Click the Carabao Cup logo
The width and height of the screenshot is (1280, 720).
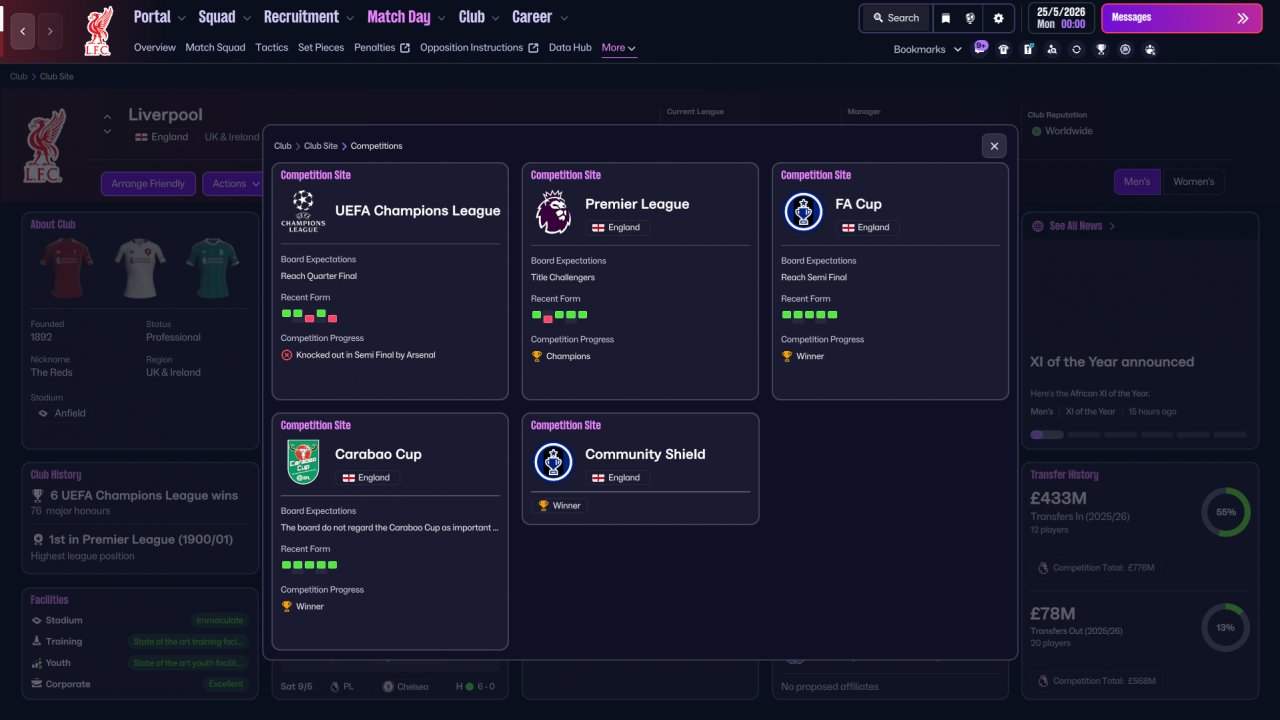[x=303, y=462]
